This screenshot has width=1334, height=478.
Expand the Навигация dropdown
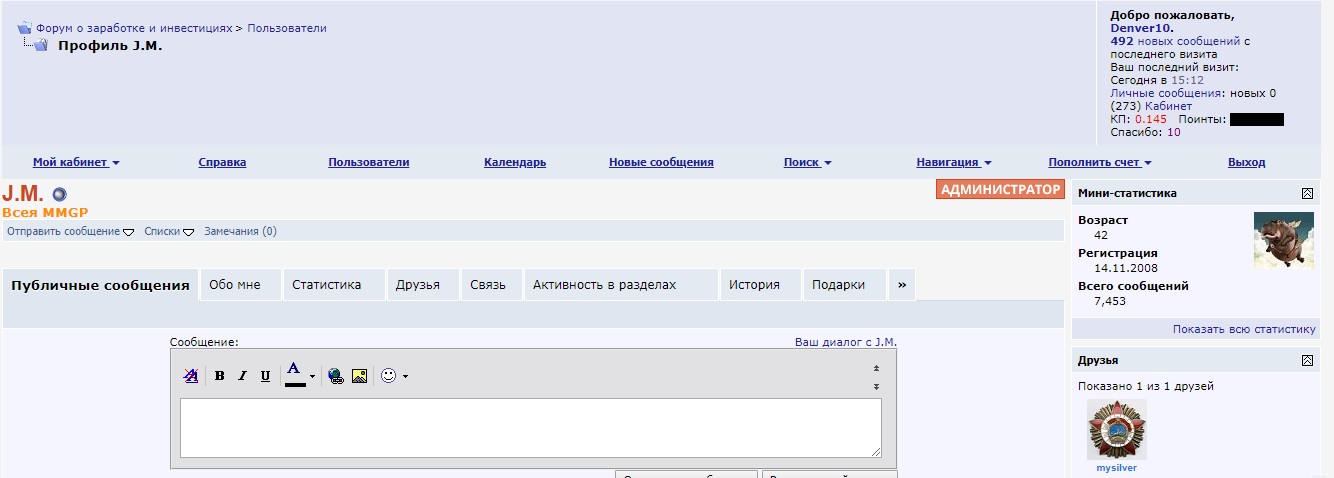[954, 162]
